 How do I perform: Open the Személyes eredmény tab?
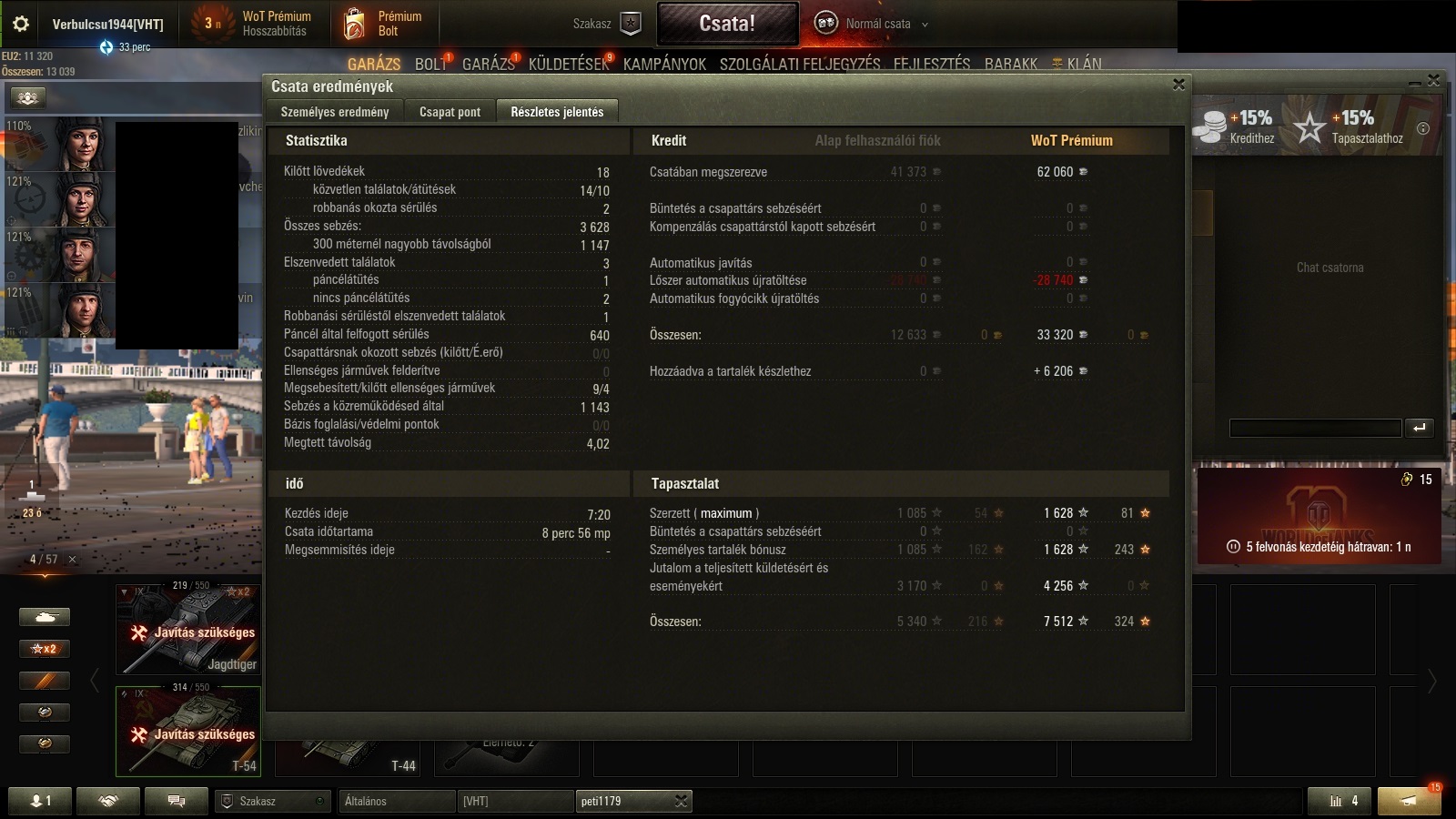335,112
